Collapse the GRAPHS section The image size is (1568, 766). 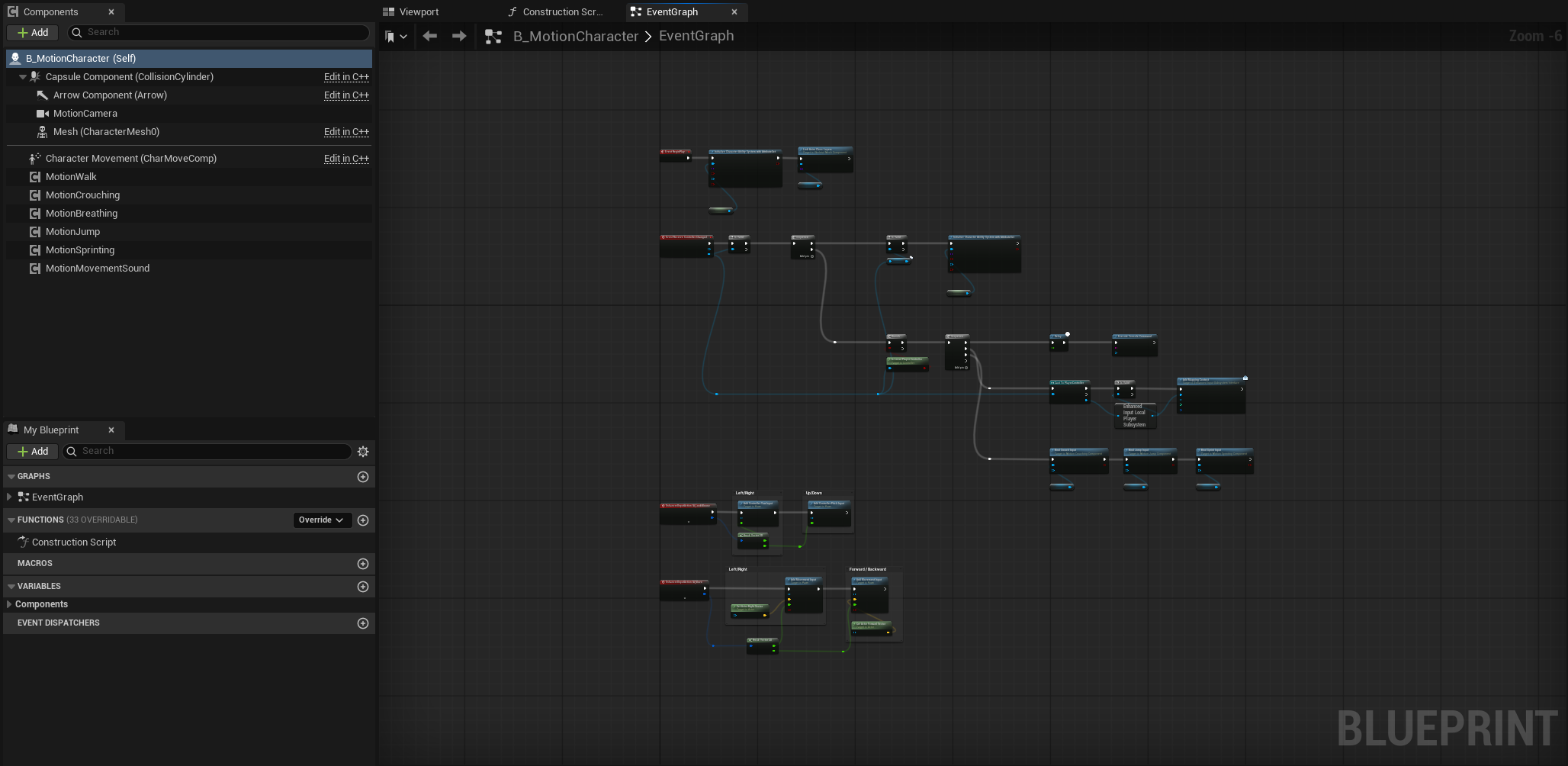coord(11,477)
